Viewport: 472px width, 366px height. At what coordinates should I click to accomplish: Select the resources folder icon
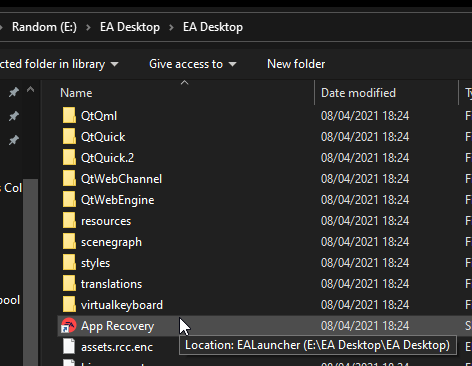coord(69,221)
